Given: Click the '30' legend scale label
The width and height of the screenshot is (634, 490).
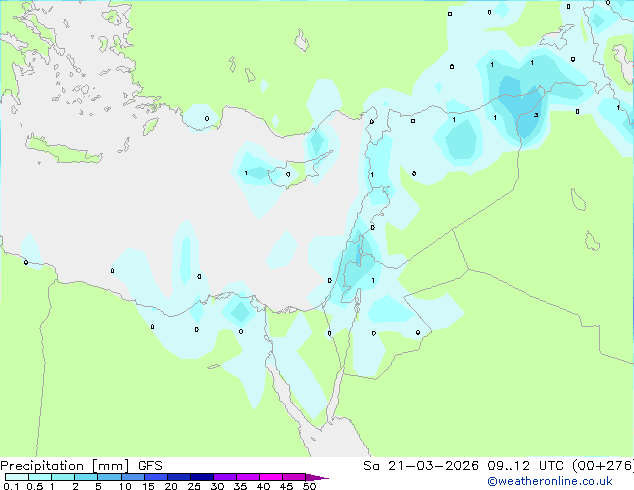Looking at the screenshot, I should pyautogui.click(x=218, y=486).
